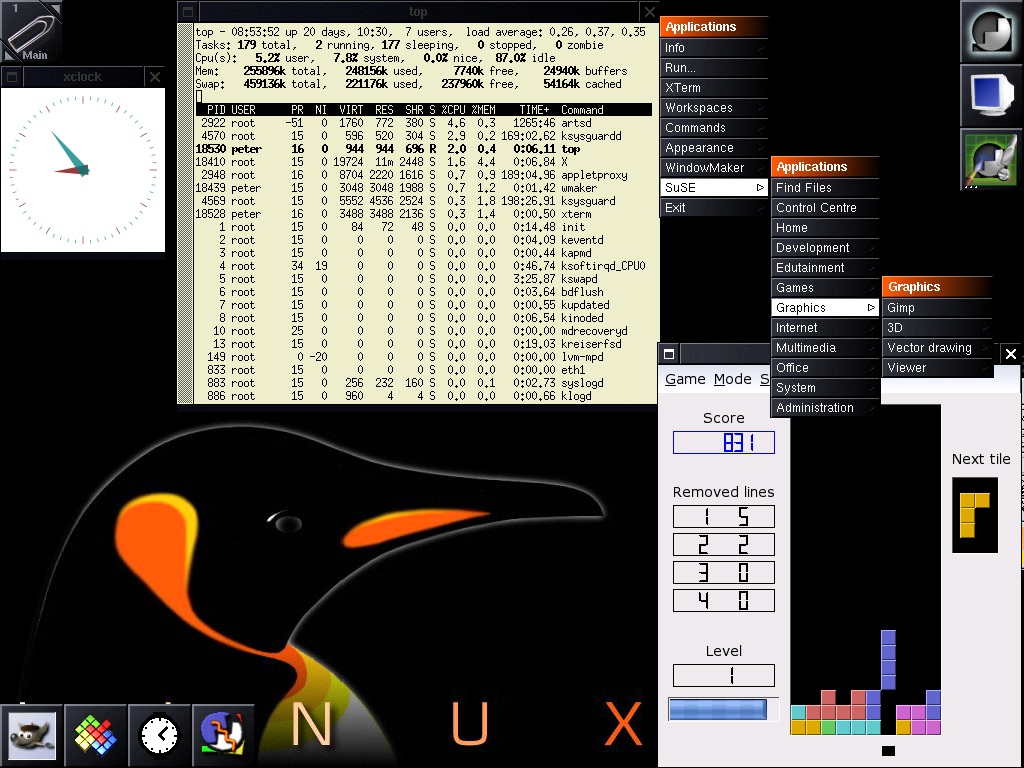Choose Exit in the Applications menu

(714, 208)
